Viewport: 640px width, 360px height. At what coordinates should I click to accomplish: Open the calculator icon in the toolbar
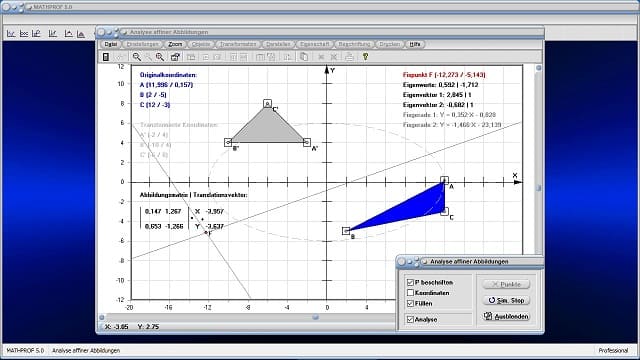point(106,57)
